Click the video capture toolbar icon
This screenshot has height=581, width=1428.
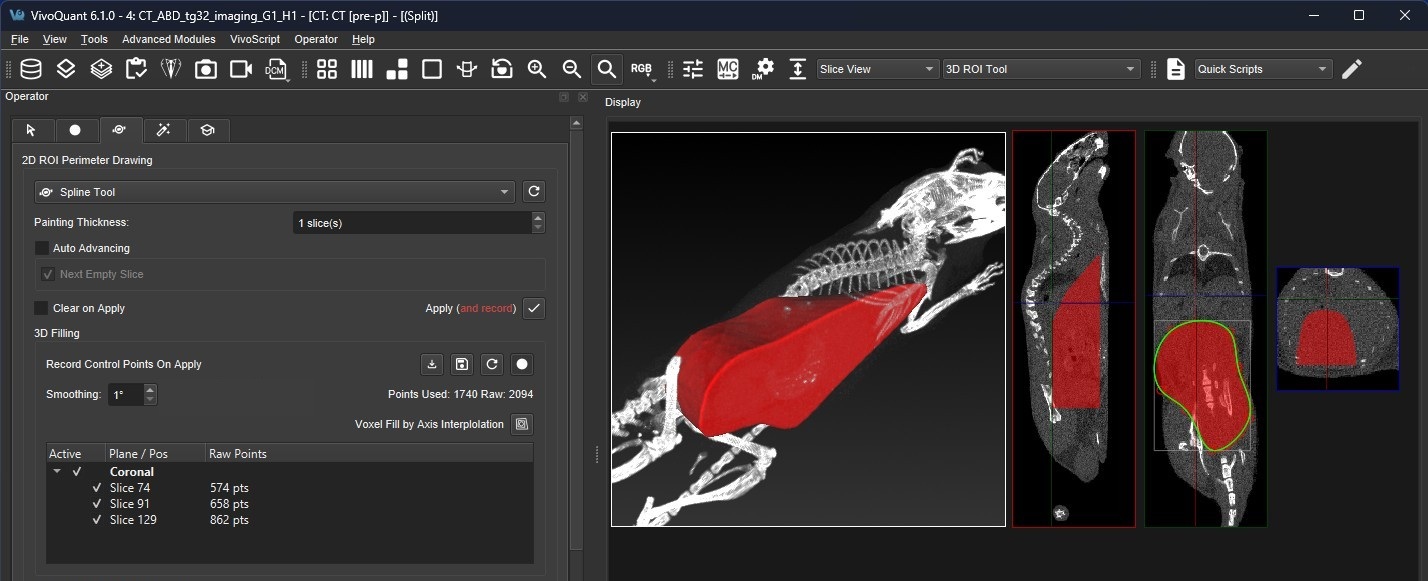coord(241,69)
